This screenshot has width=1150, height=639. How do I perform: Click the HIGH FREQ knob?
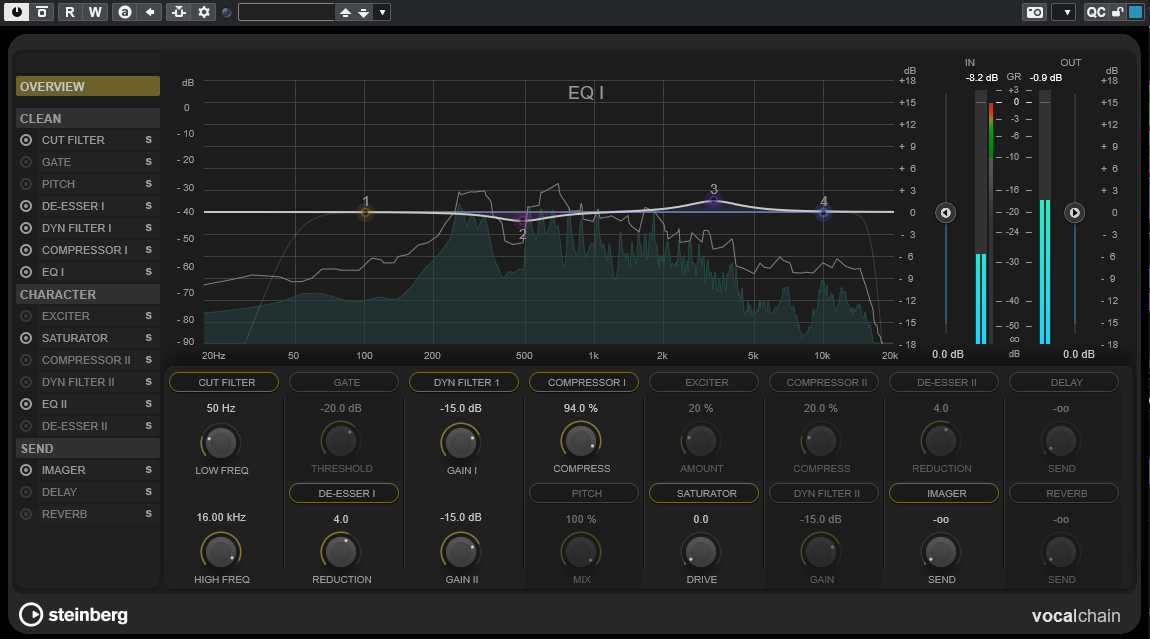(221, 552)
